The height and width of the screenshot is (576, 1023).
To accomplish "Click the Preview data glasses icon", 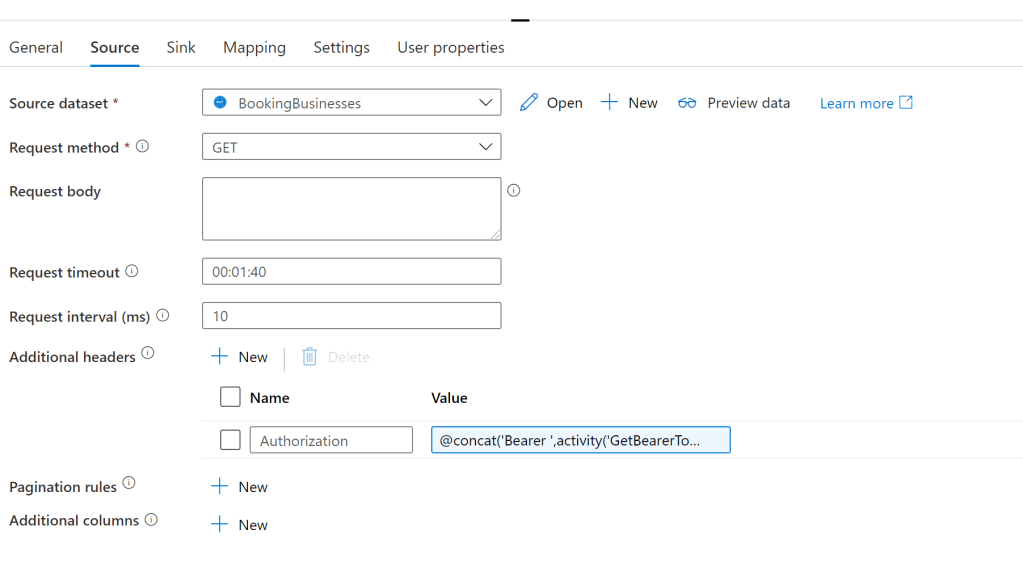I will [x=687, y=103].
